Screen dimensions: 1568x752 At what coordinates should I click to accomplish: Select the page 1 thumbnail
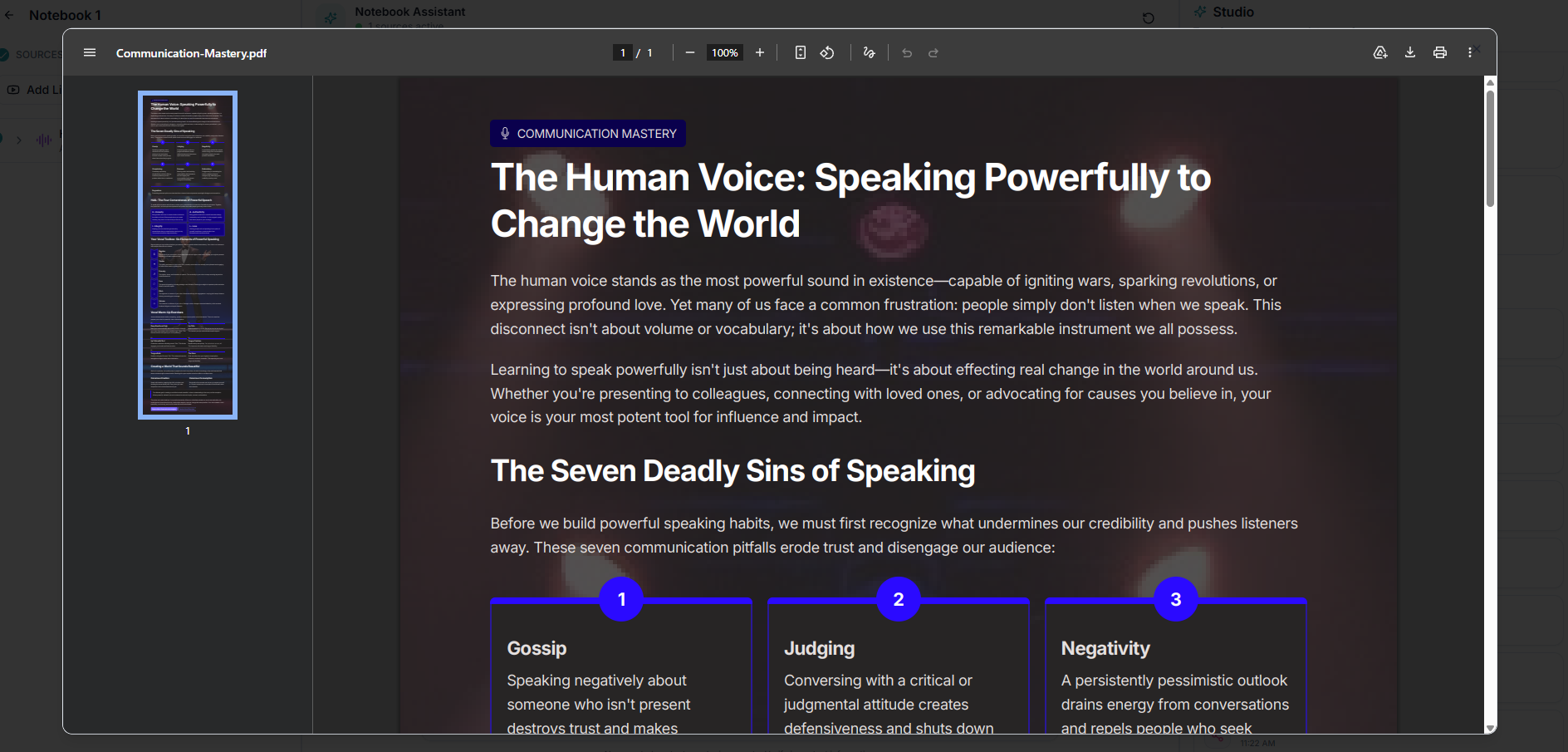pyautogui.click(x=188, y=255)
